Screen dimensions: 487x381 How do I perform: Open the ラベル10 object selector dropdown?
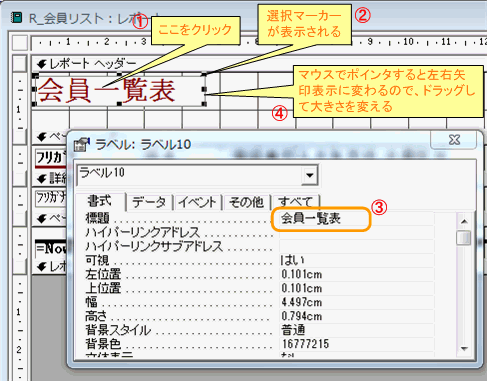coord(310,175)
